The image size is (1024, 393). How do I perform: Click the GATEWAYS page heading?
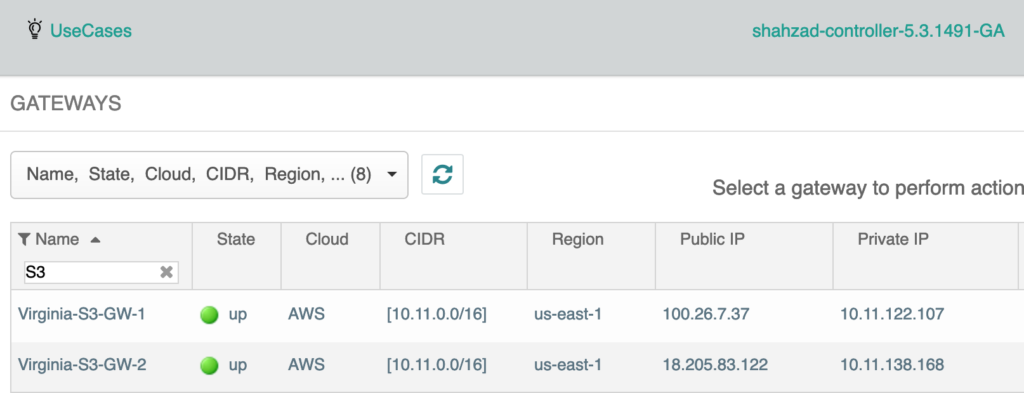click(66, 103)
